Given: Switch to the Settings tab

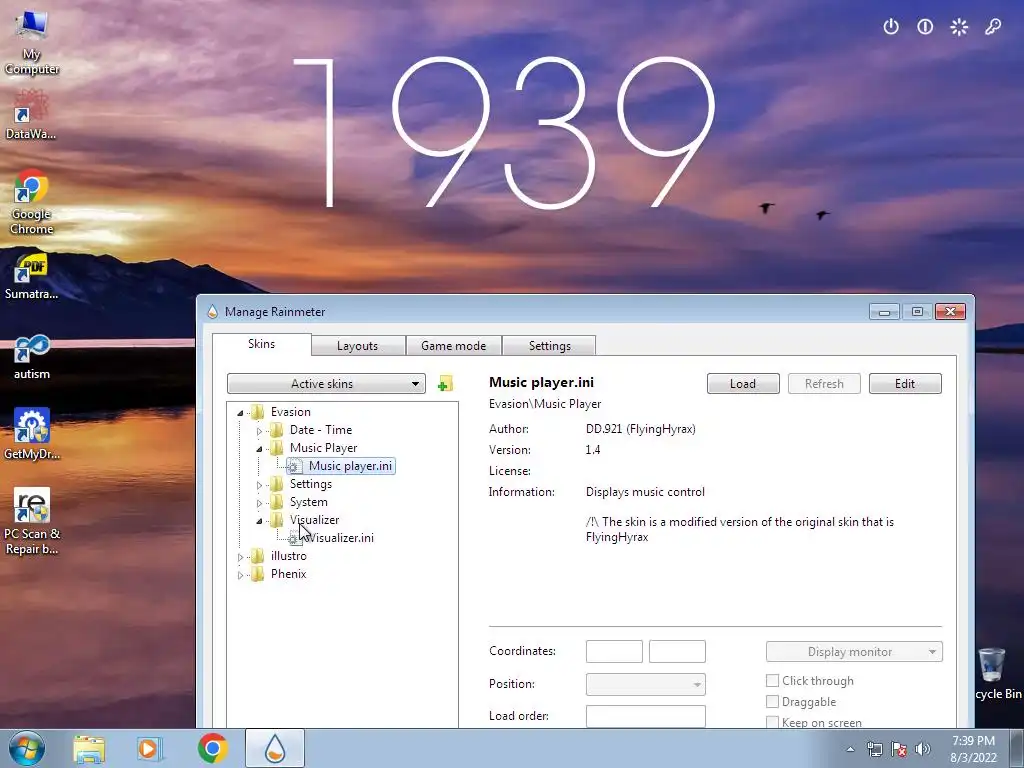Looking at the screenshot, I should pyautogui.click(x=549, y=345).
